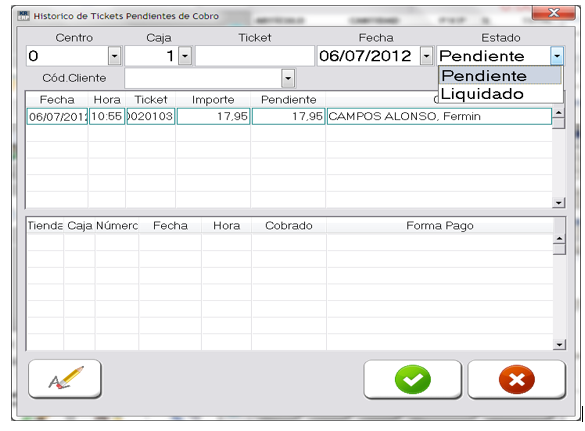Image resolution: width=585 pixels, height=431 pixels.
Task: Cancel with the red X button
Action: [x=517, y=379]
